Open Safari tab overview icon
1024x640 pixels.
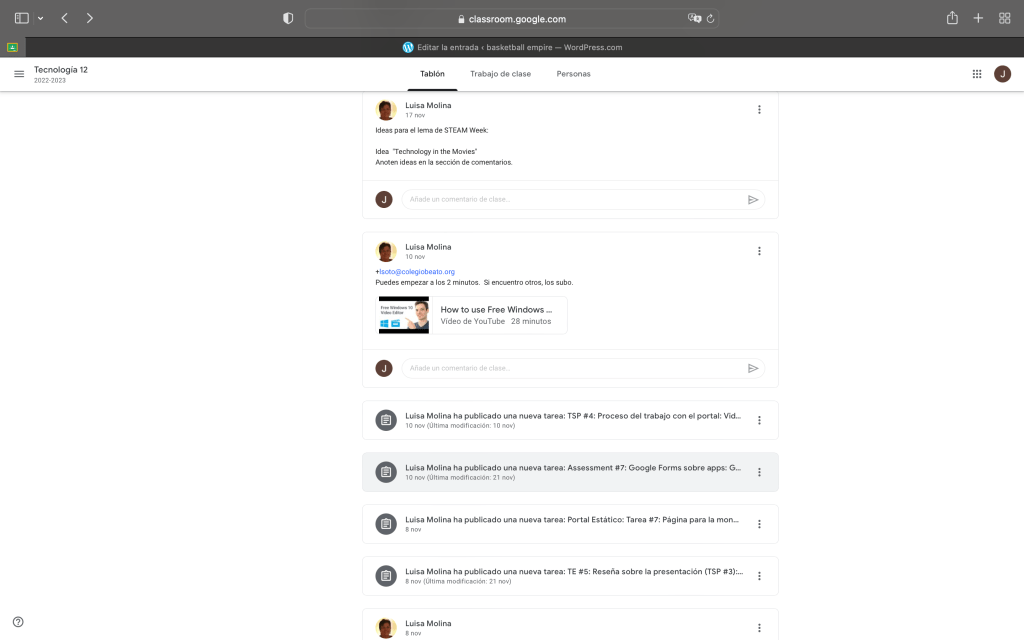pos(1005,18)
